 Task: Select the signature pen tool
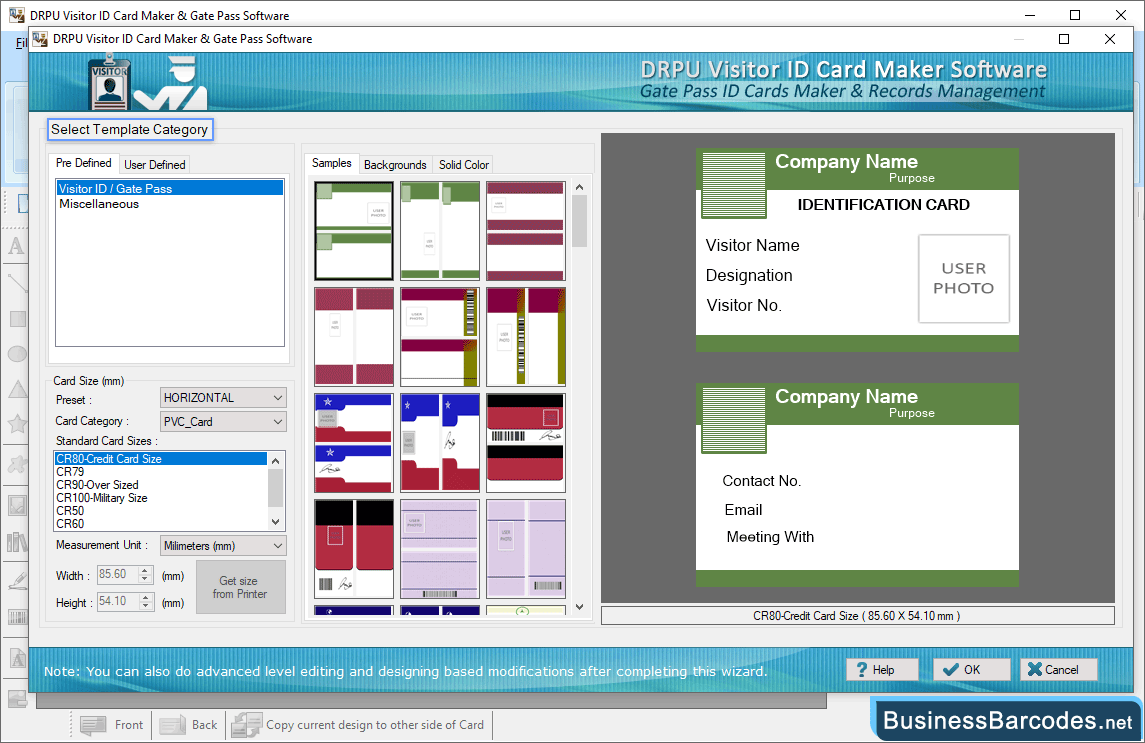(16, 581)
